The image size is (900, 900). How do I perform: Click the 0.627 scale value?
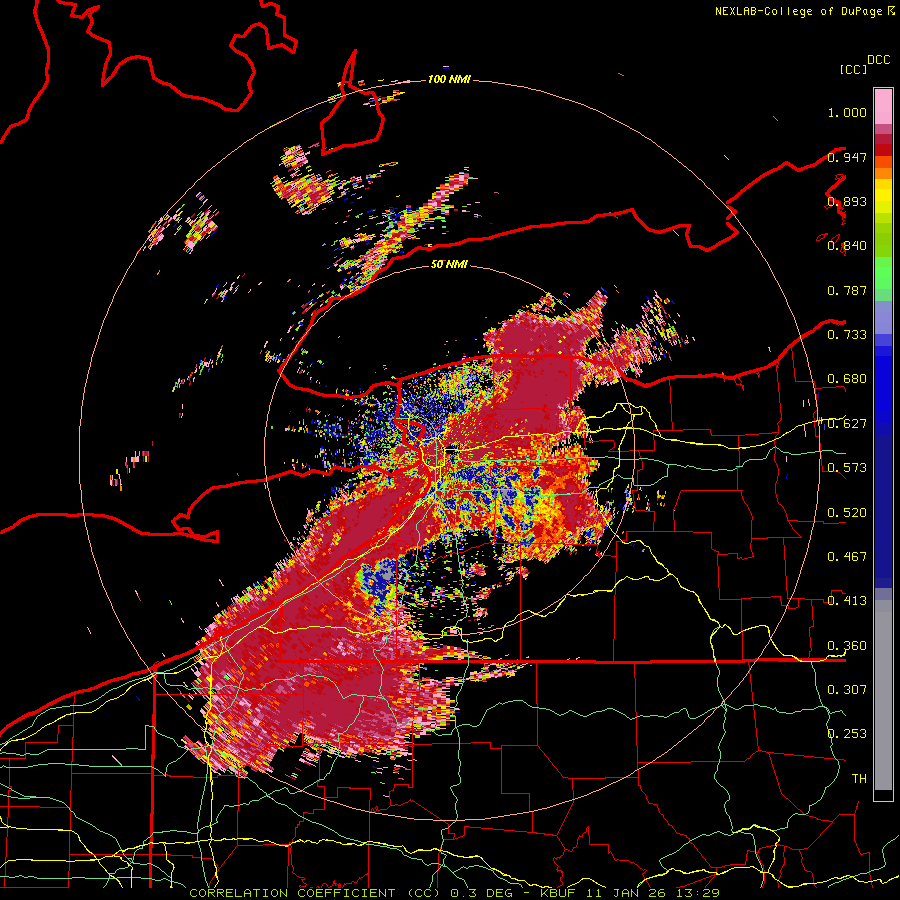(x=847, y=424)
